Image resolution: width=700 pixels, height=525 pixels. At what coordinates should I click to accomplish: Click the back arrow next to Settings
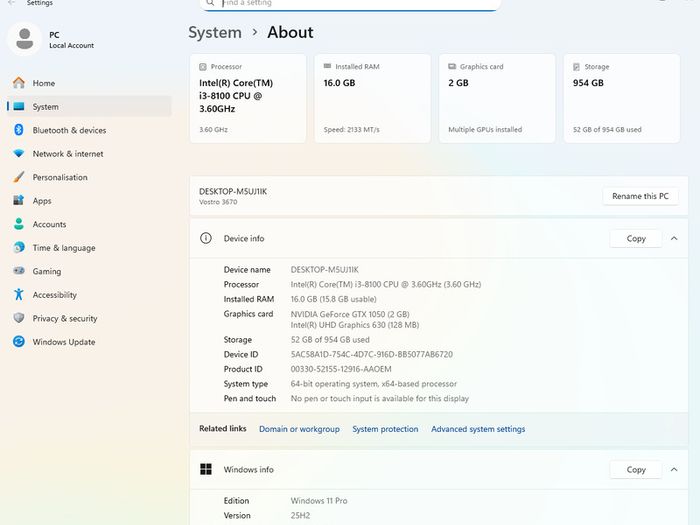12,3
